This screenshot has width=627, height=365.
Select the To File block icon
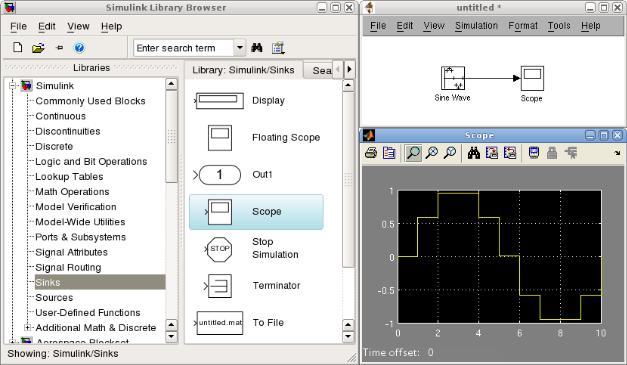tap(220, 323)
